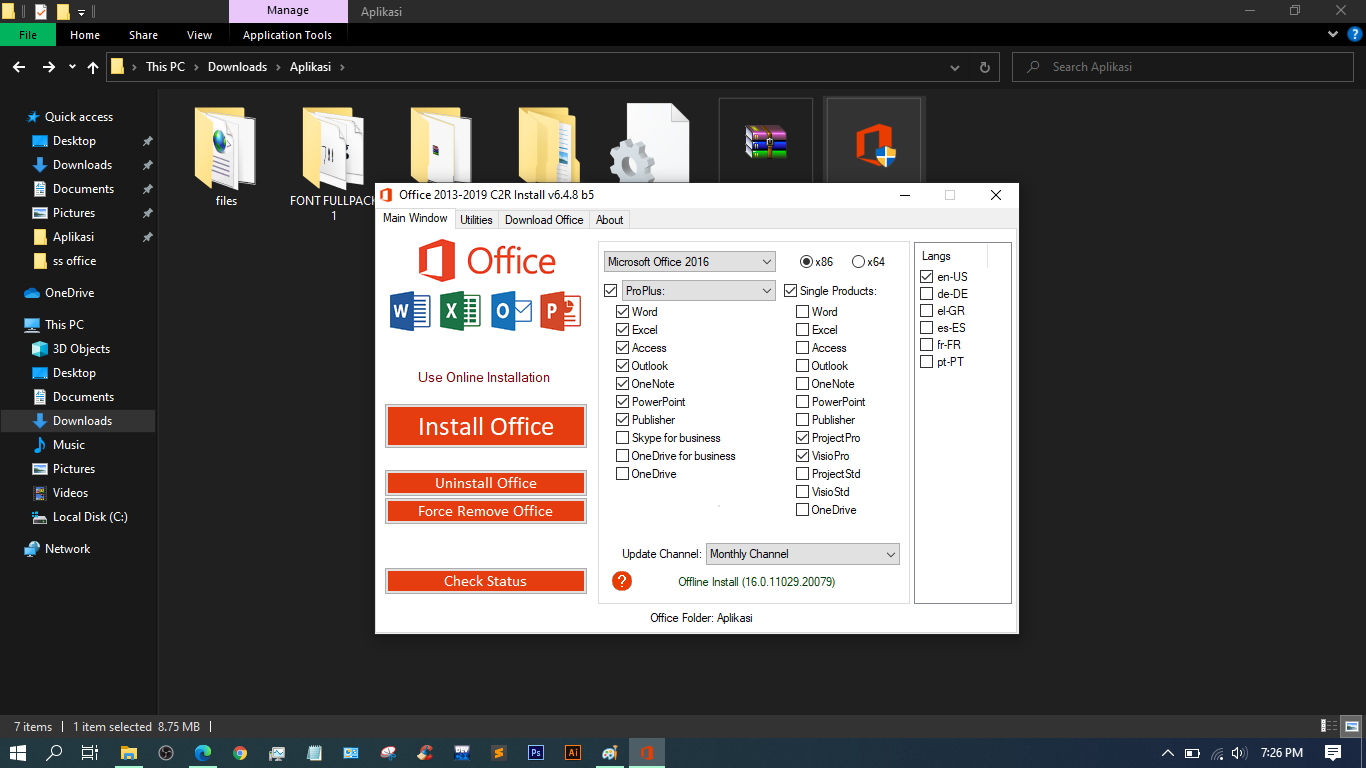This screenshot has height=768, width=1366.
Task: Uncheck ProjectPro single product
Action: coord(803,438)
